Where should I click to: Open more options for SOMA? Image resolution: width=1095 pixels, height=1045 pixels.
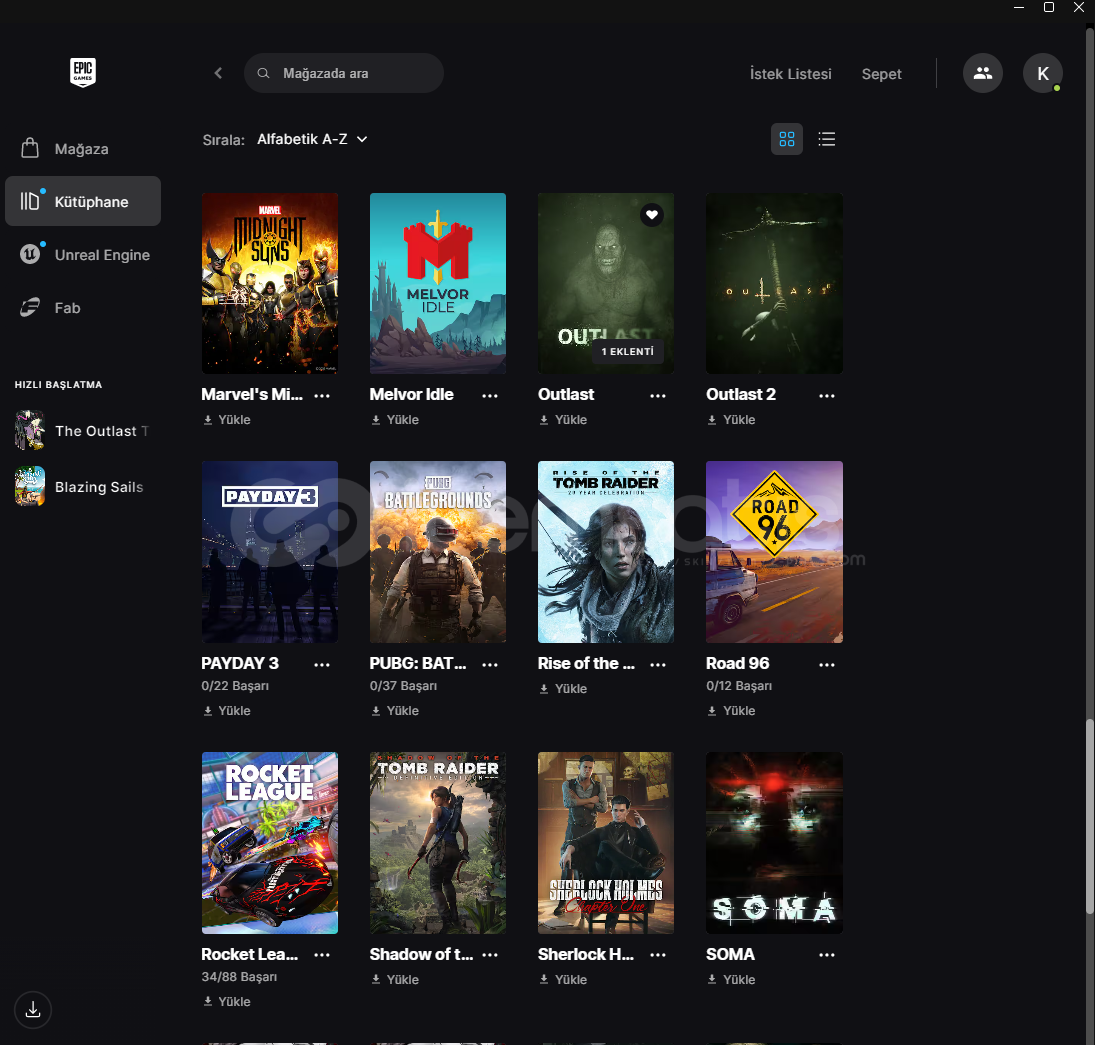click(826, 955)
